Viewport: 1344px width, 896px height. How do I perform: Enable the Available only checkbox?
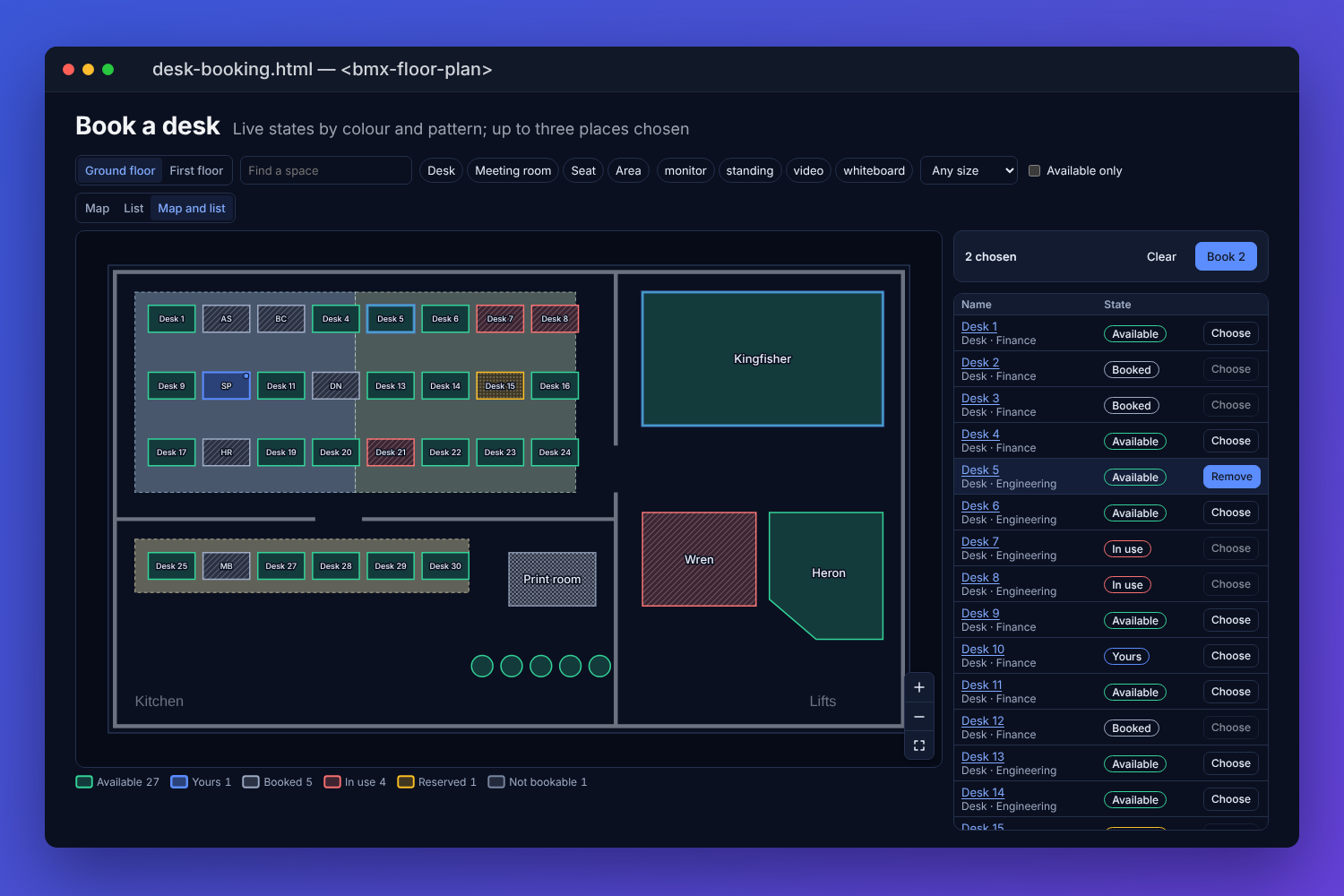click(1034, 170)
